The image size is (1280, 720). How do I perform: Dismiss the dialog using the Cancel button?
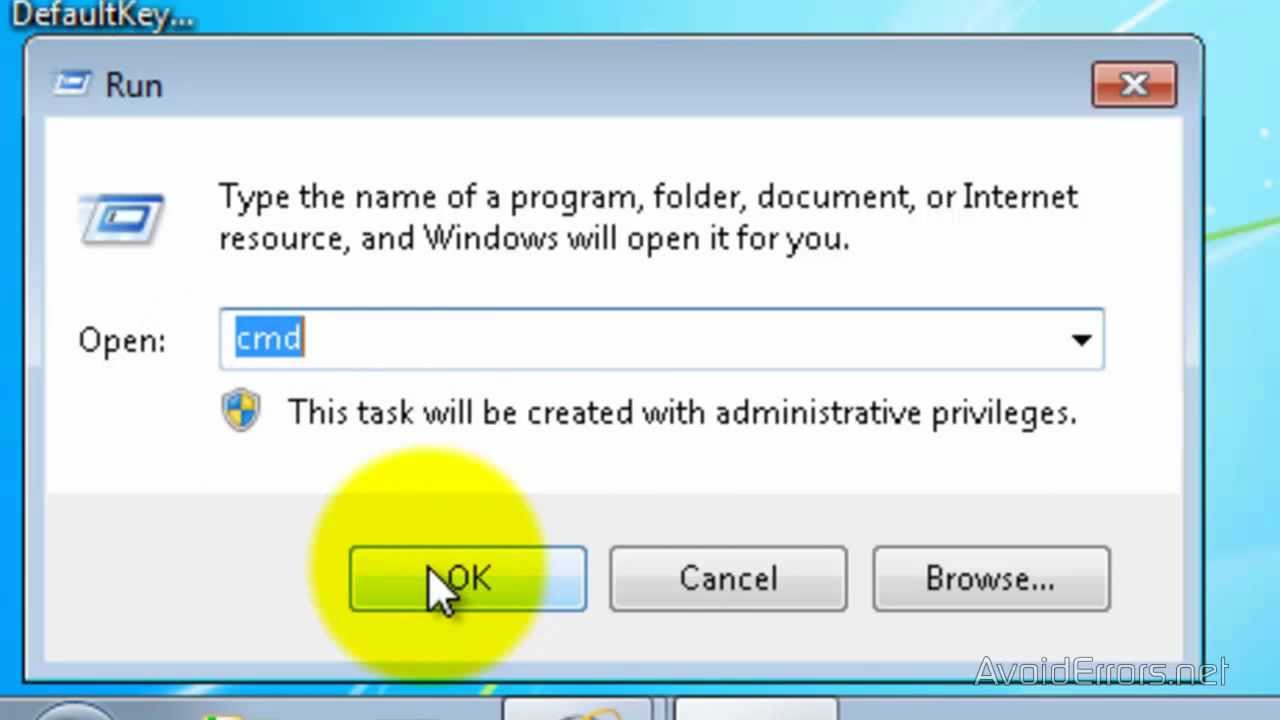click(x=728, y=578)
